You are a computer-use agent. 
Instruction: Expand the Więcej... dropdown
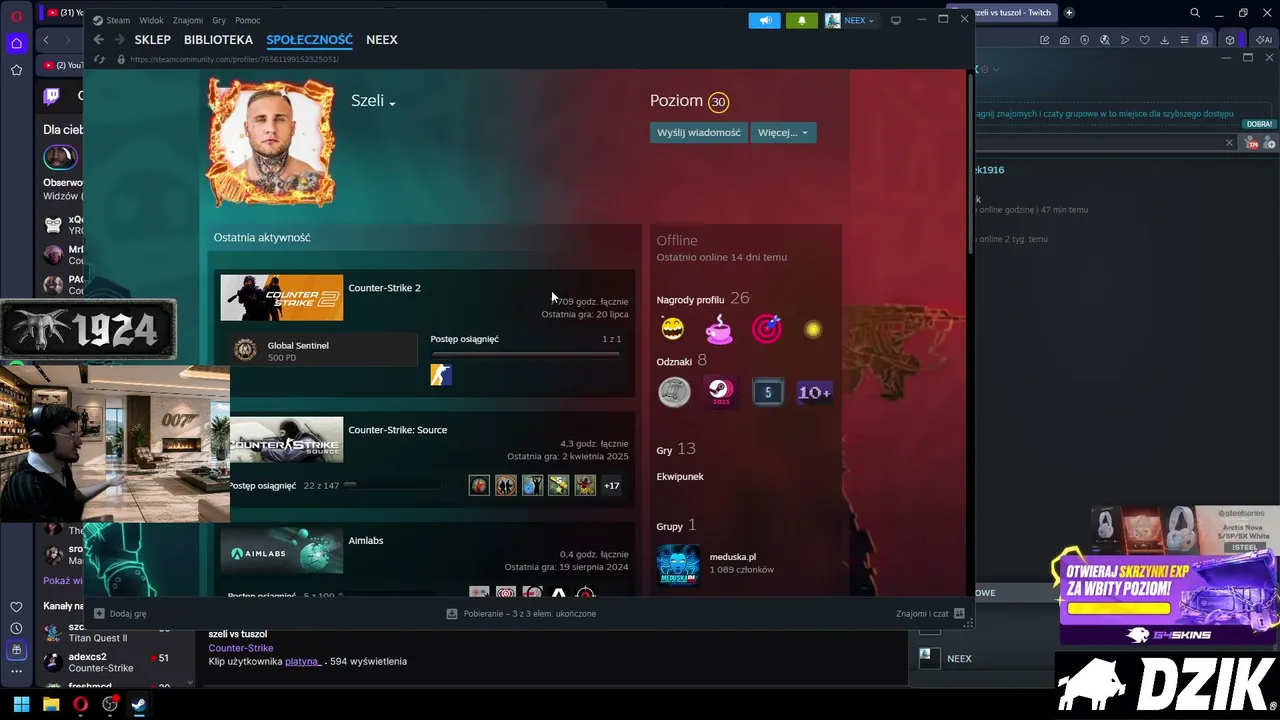(783, 133)
